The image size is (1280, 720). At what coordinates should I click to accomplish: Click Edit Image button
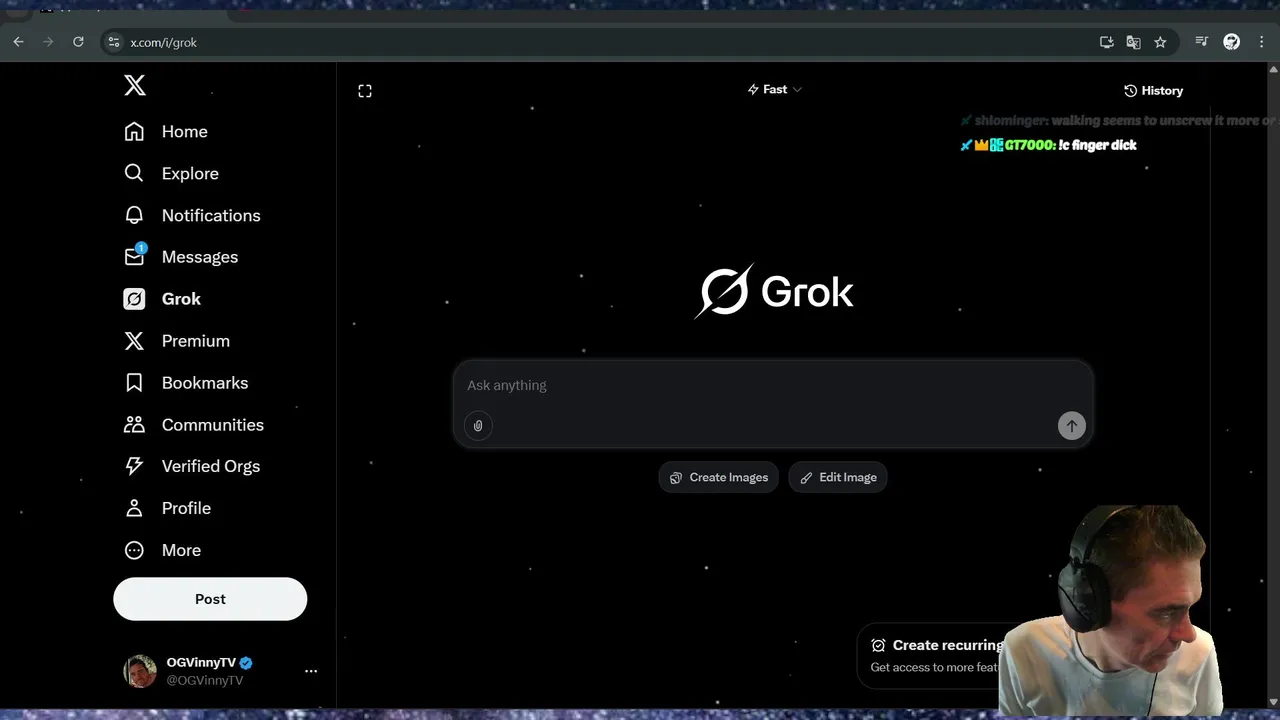click(x=838, y=478)
